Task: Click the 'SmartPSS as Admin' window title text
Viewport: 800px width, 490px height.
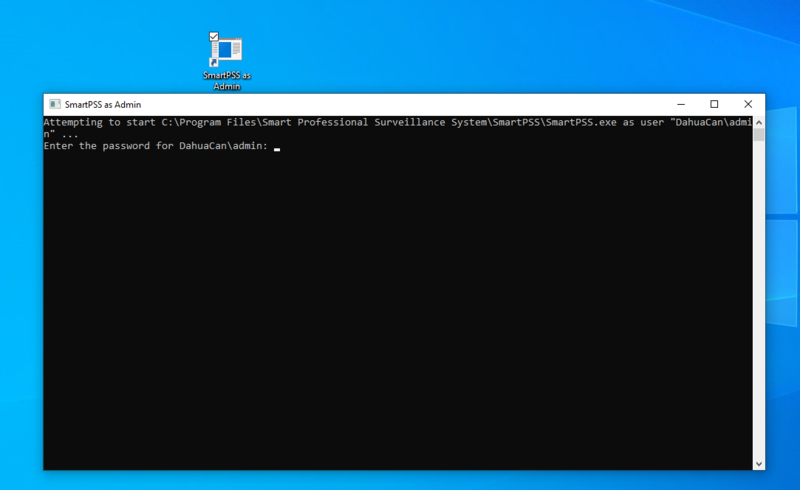Action: (x=103, y=105)
